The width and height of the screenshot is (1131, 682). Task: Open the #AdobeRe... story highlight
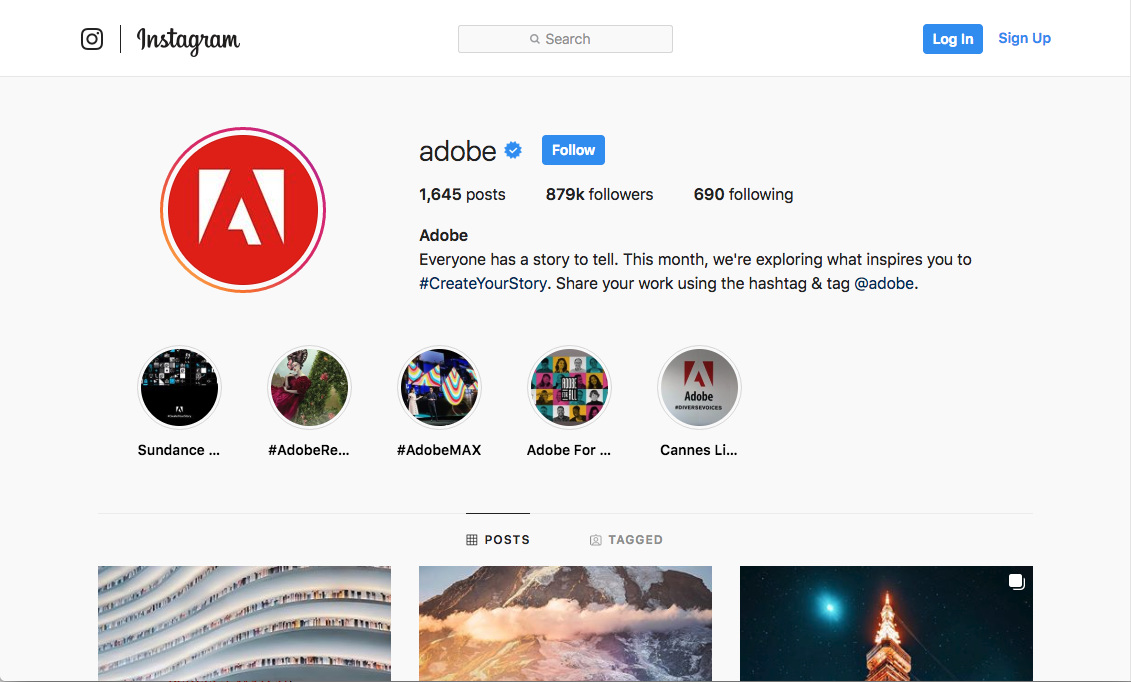pyautogui.click(x=309, y=388)
